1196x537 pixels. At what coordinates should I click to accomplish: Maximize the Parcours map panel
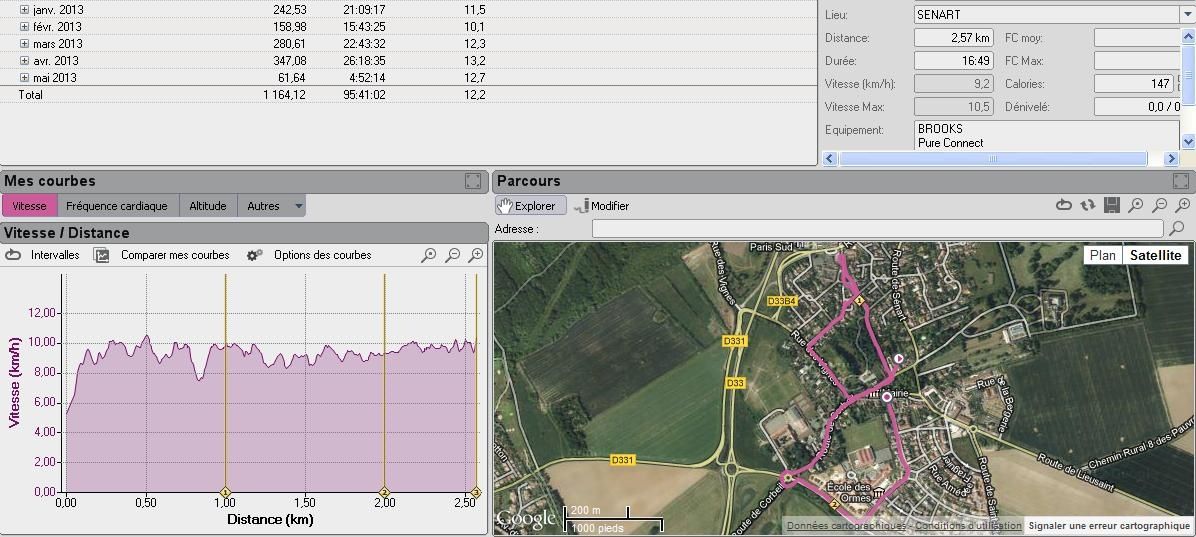click(1180, 181)
